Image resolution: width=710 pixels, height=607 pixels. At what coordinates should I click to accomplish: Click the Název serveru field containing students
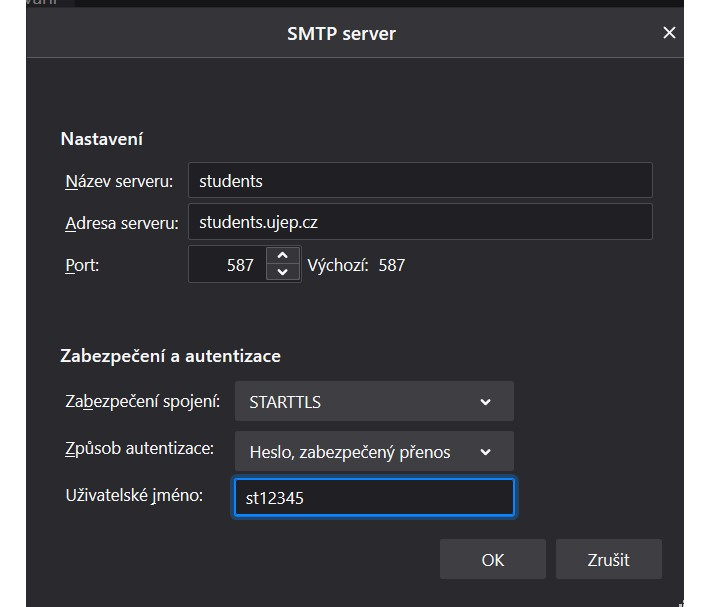pos(420,181)
